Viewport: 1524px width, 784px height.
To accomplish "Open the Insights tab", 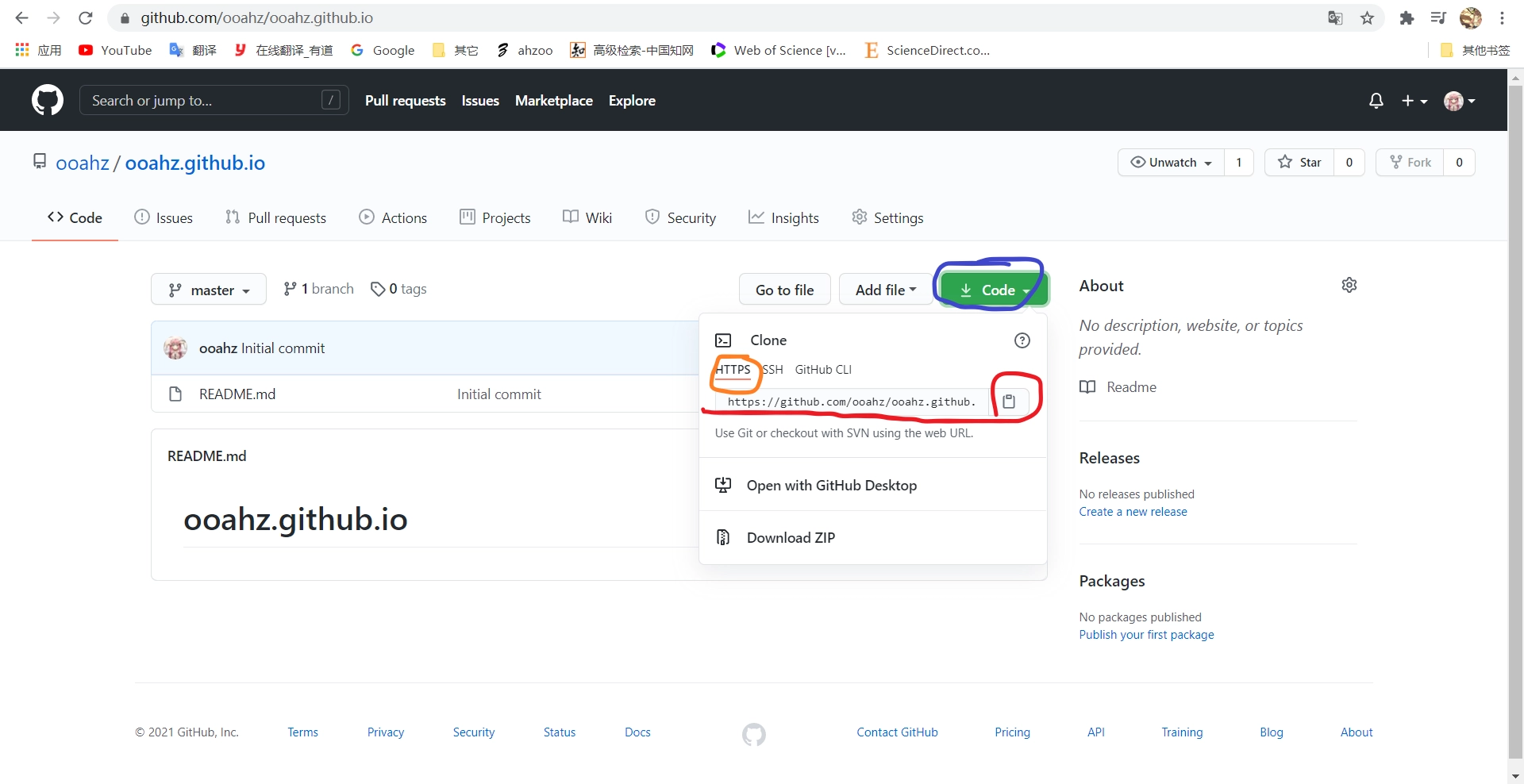I will [783, 217].
